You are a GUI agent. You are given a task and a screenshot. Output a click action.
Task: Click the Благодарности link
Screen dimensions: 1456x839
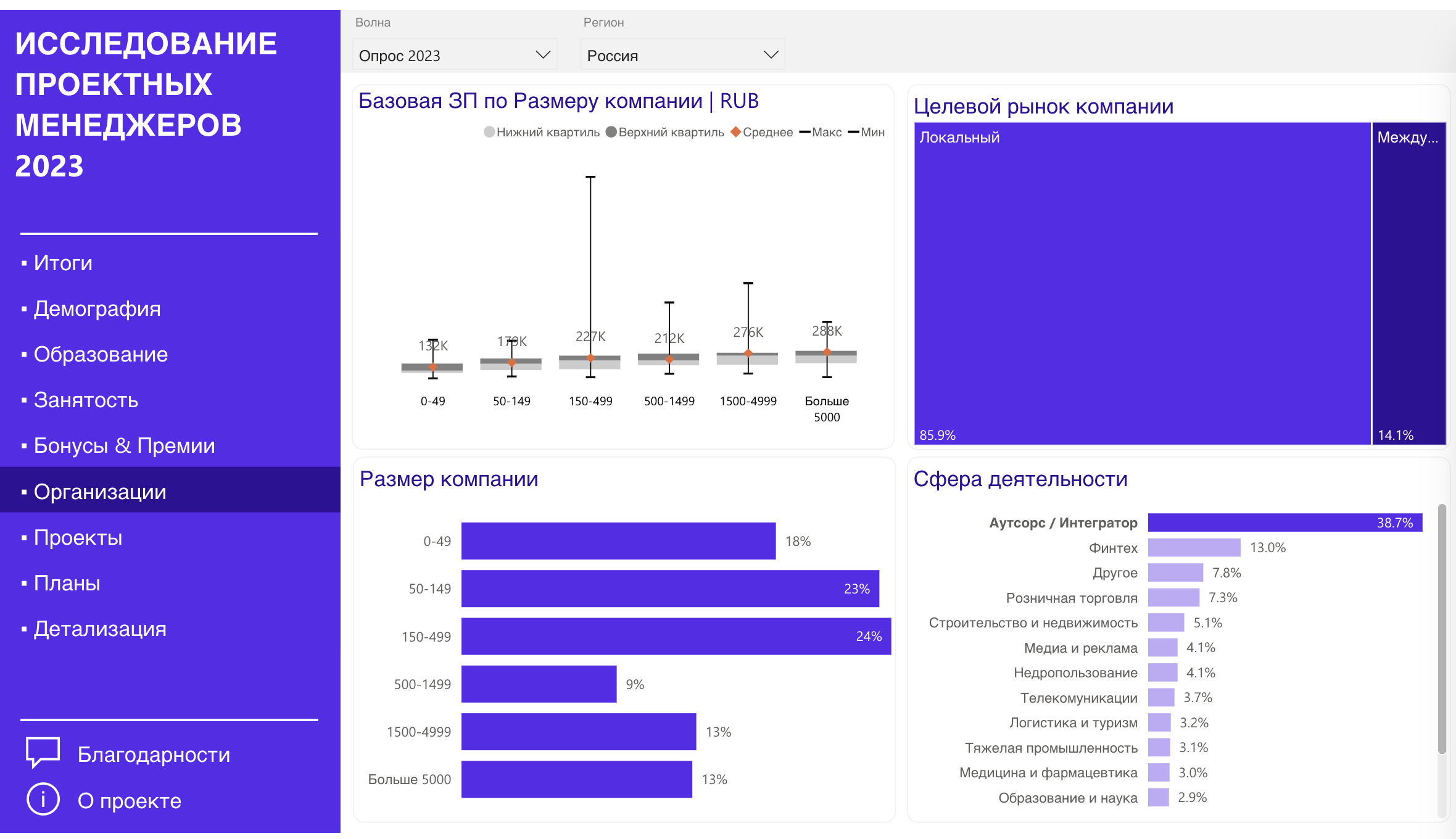[x=154, y=754]
